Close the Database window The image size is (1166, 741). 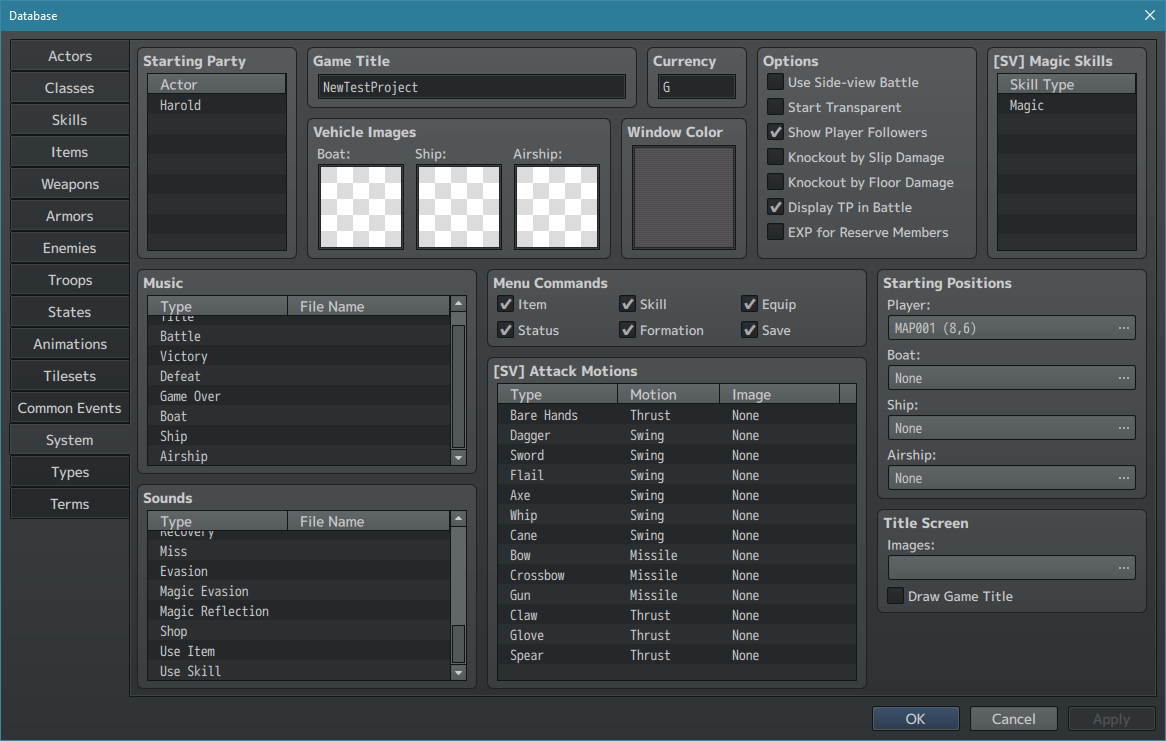1150,15
